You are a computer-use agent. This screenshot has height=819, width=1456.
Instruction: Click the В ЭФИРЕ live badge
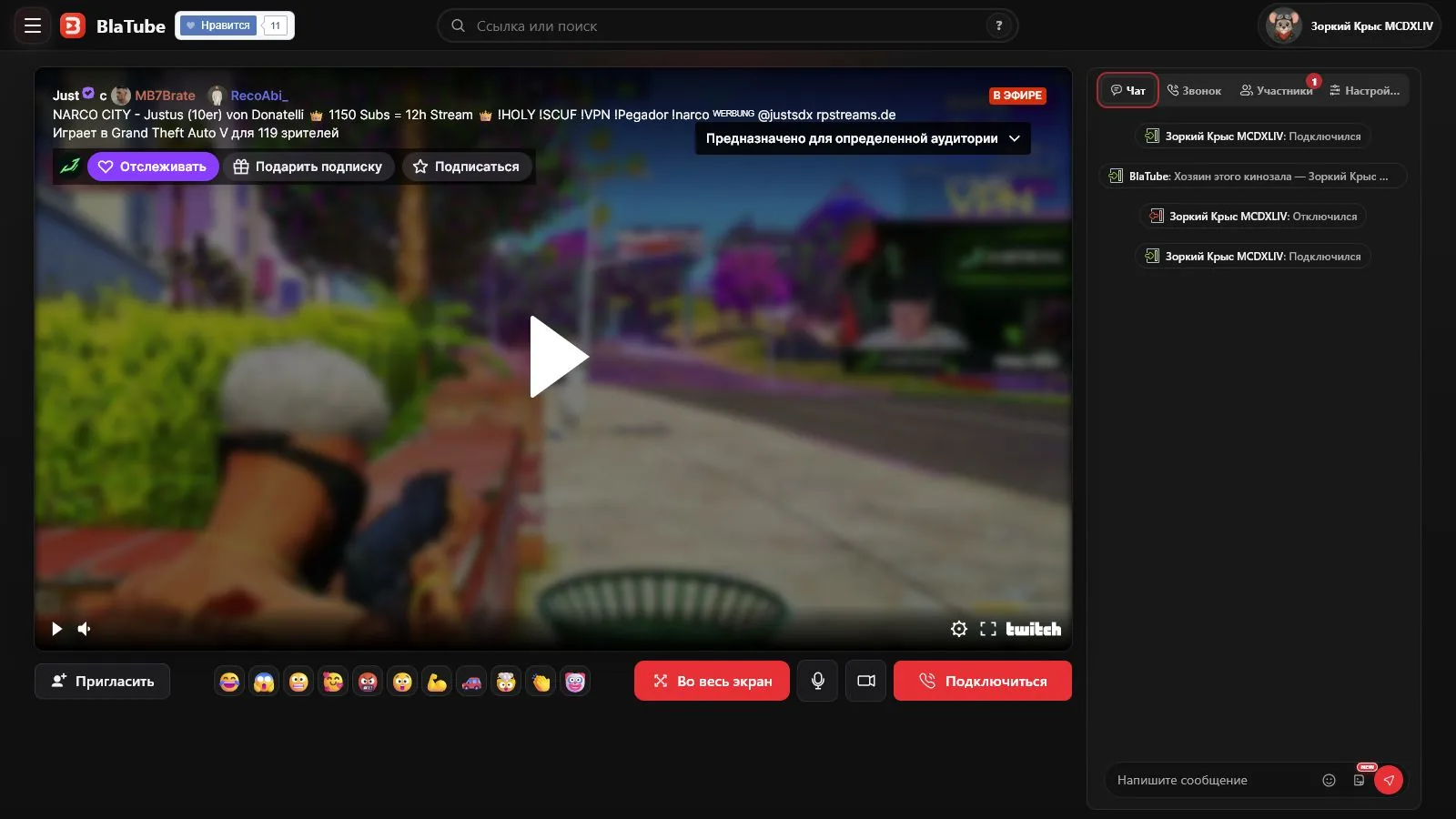(1017, 96)
